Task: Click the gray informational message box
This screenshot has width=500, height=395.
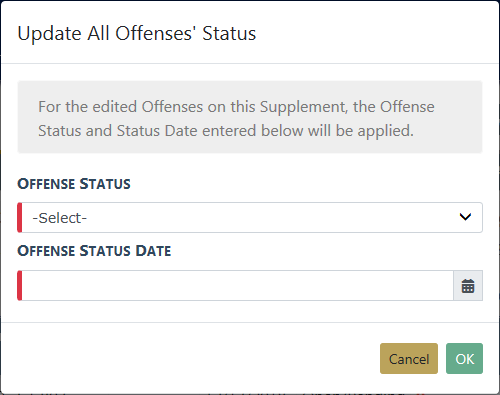Action: tap(250, 117)
